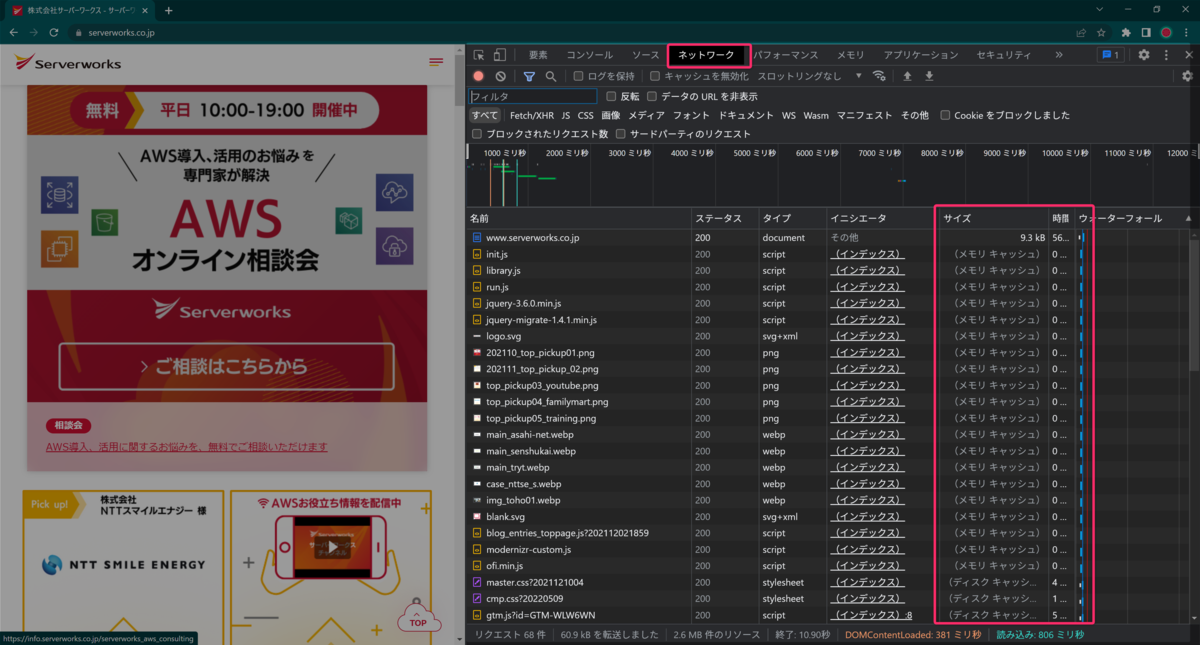Viewport: 1200px width, 645px height.
Task: Check the 反転 checkbox
Action: coord(611,97)
